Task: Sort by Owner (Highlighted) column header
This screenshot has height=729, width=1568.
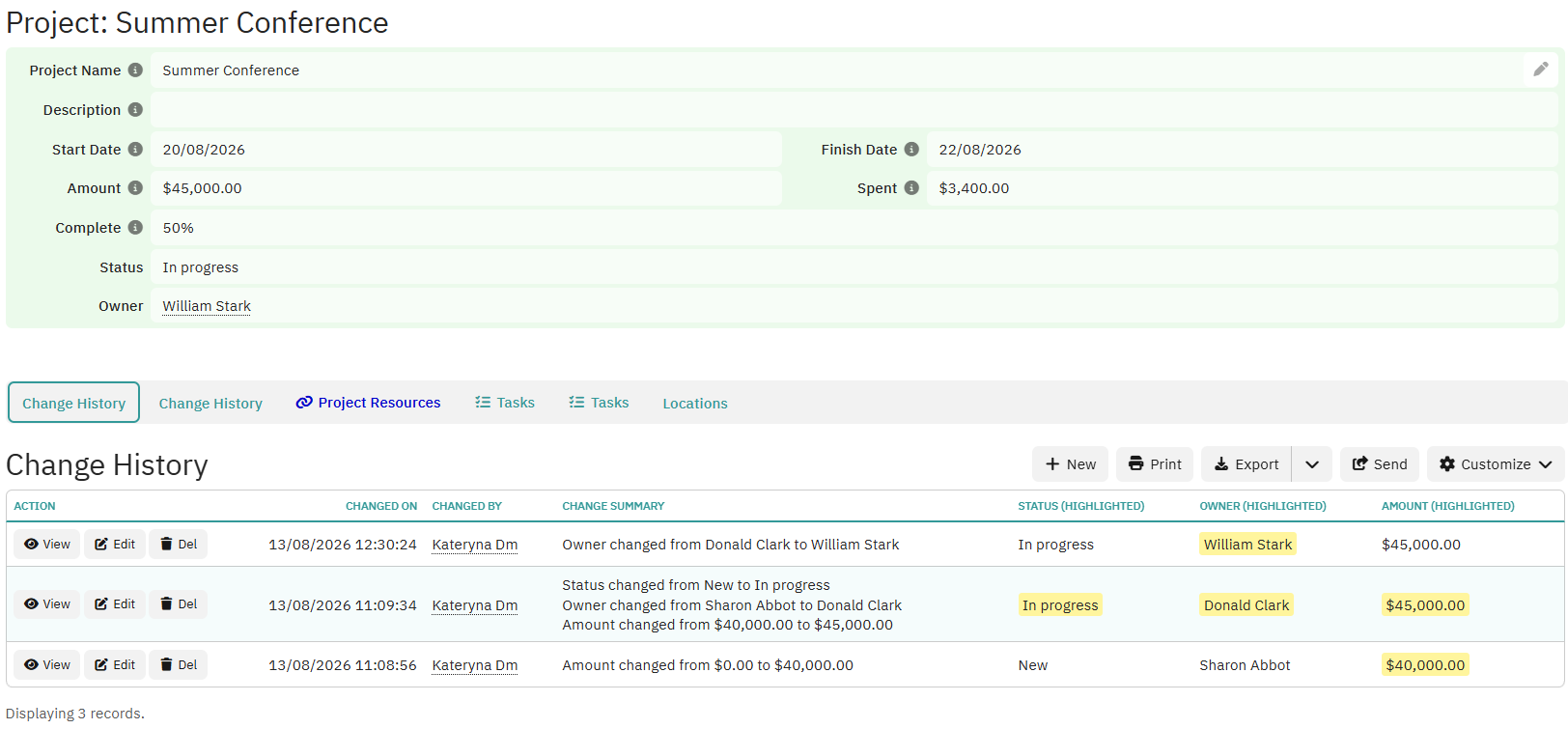Action: [x=1263, y=506]
